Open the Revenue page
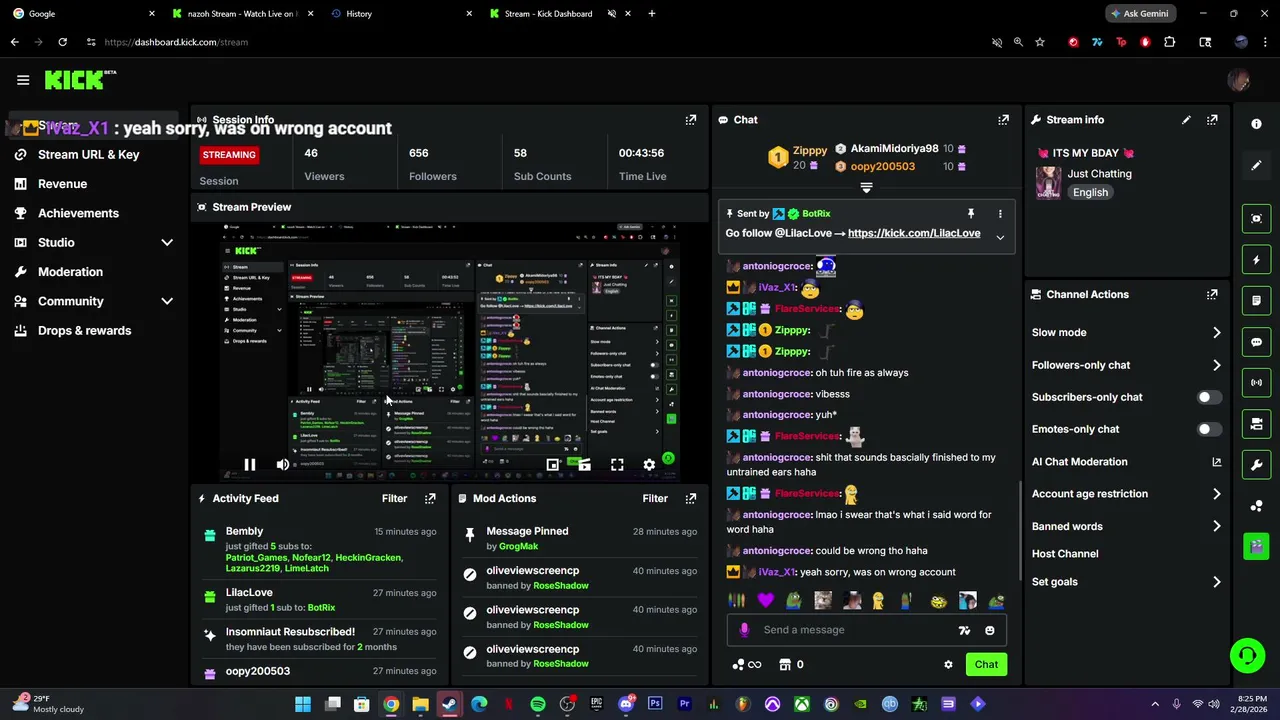1280x720 pixels. [x=62, y=184]
